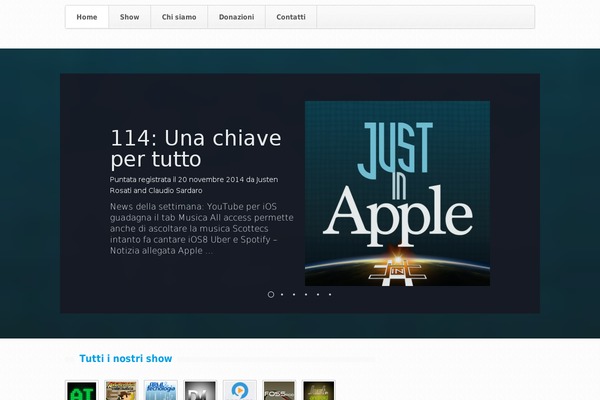Click 'Puntata registrata il 20 novembre 2014' text
Screen dimensions: 600x400
(177, 180)
